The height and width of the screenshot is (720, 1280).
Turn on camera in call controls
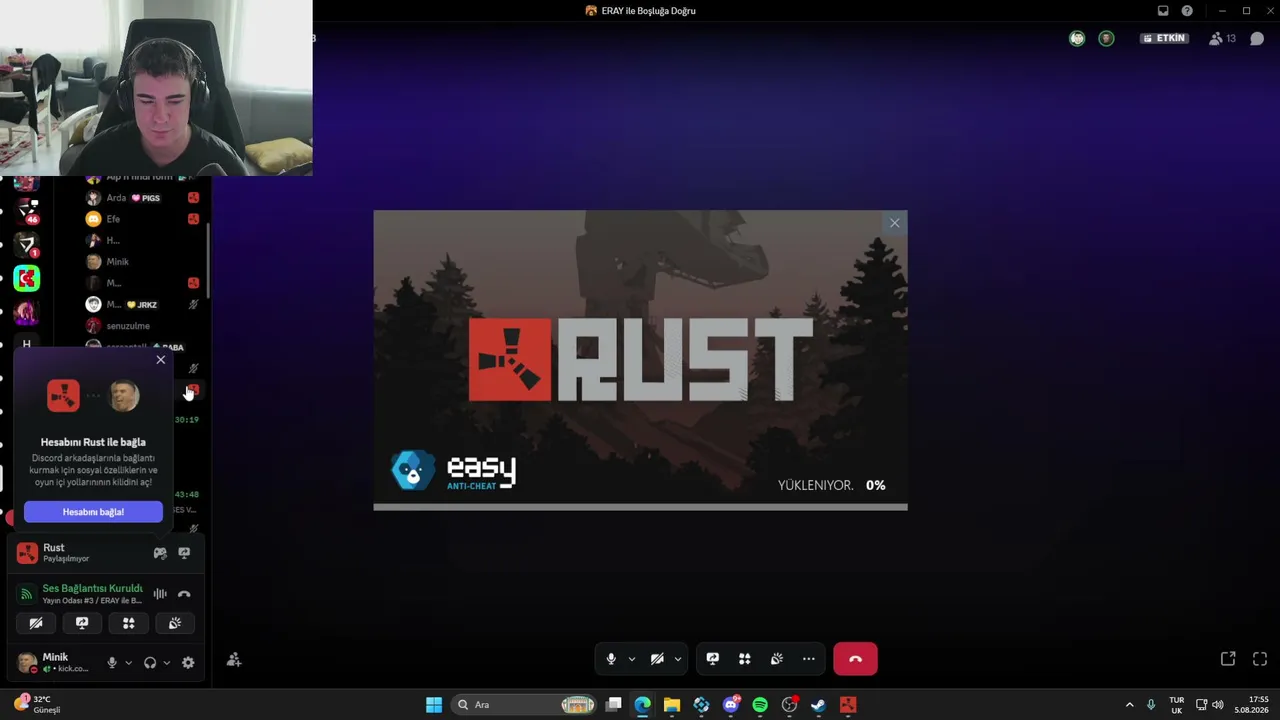(657, 659)
